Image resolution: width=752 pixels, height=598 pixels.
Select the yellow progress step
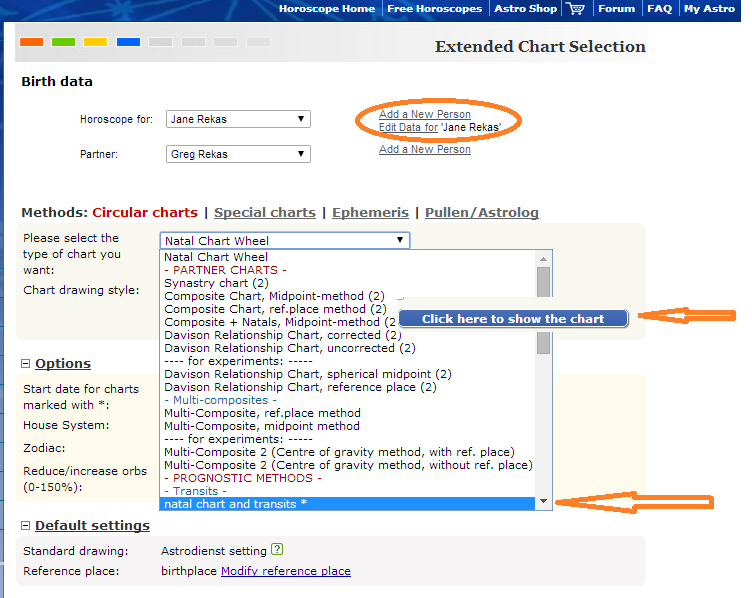95,42
